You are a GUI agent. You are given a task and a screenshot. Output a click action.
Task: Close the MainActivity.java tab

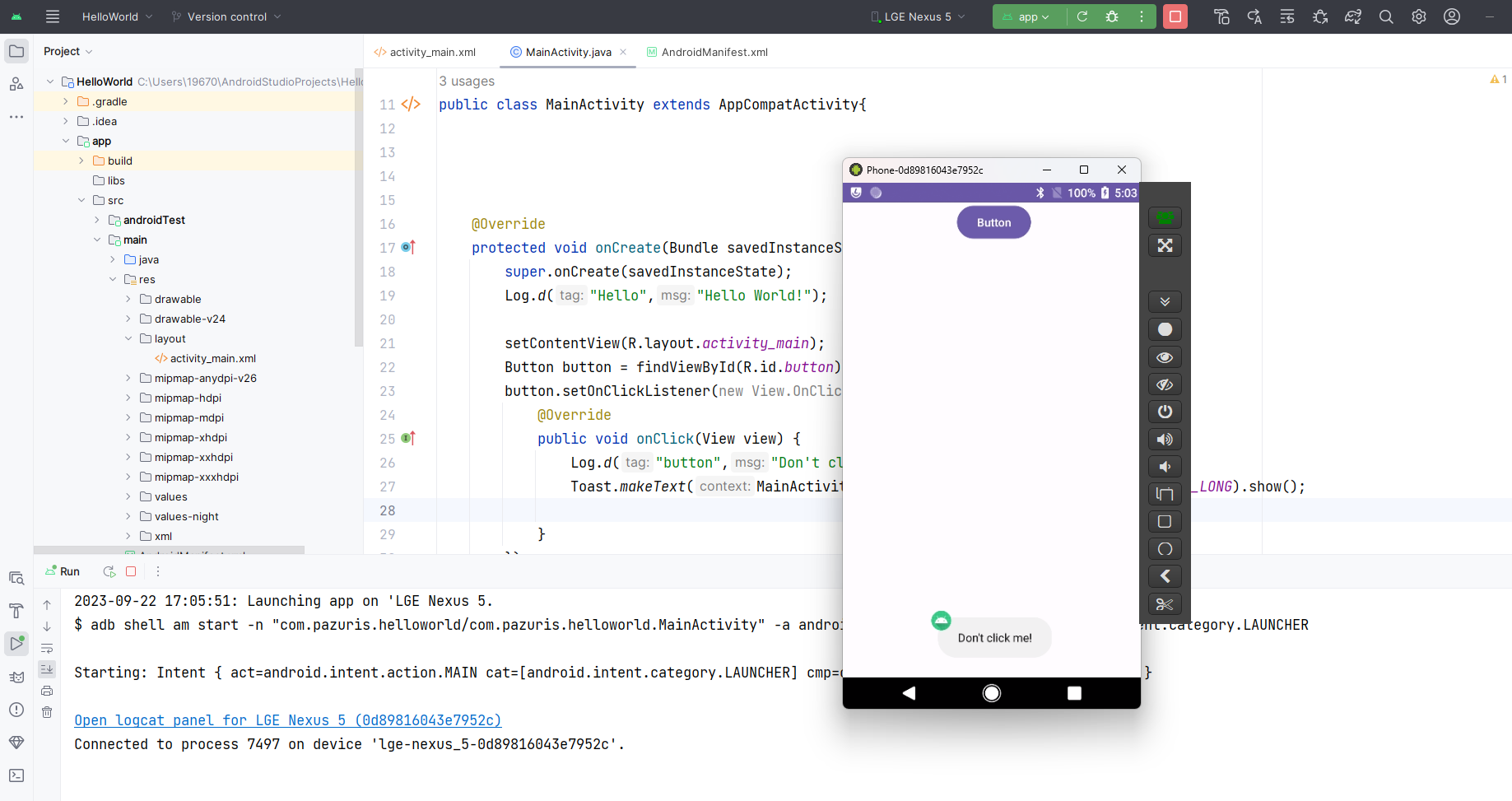(x=623, y=52)
